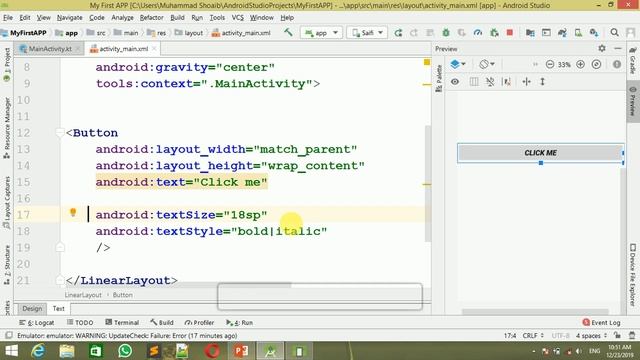640x360 pixels.
Task: Click the Apply Changes icon beside device selector
Action: [398, 33]
